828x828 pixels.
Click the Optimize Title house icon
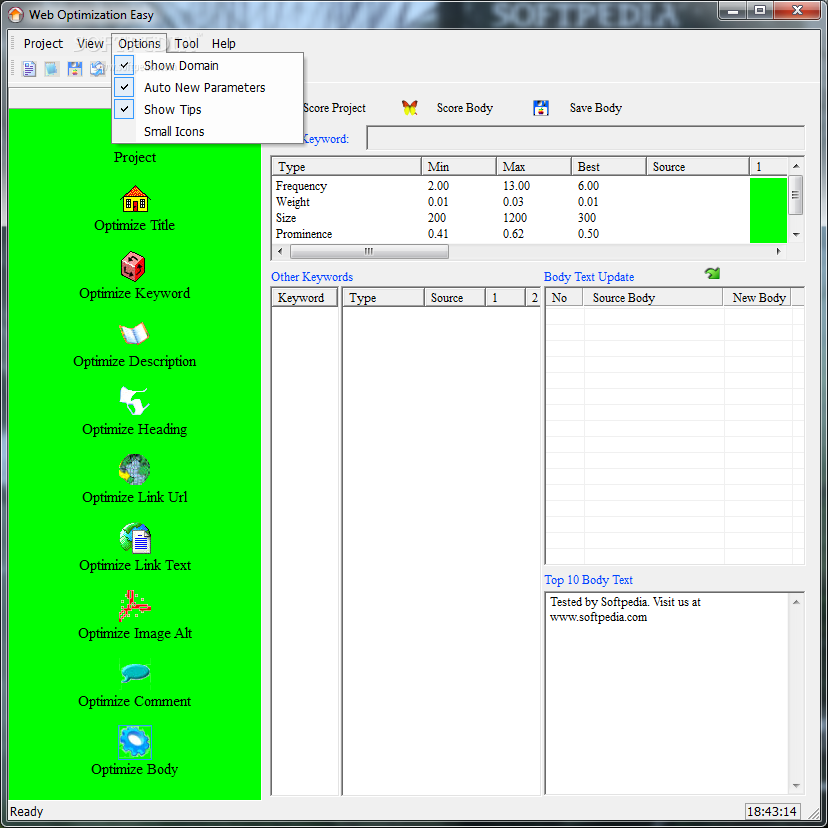(135, 199)
